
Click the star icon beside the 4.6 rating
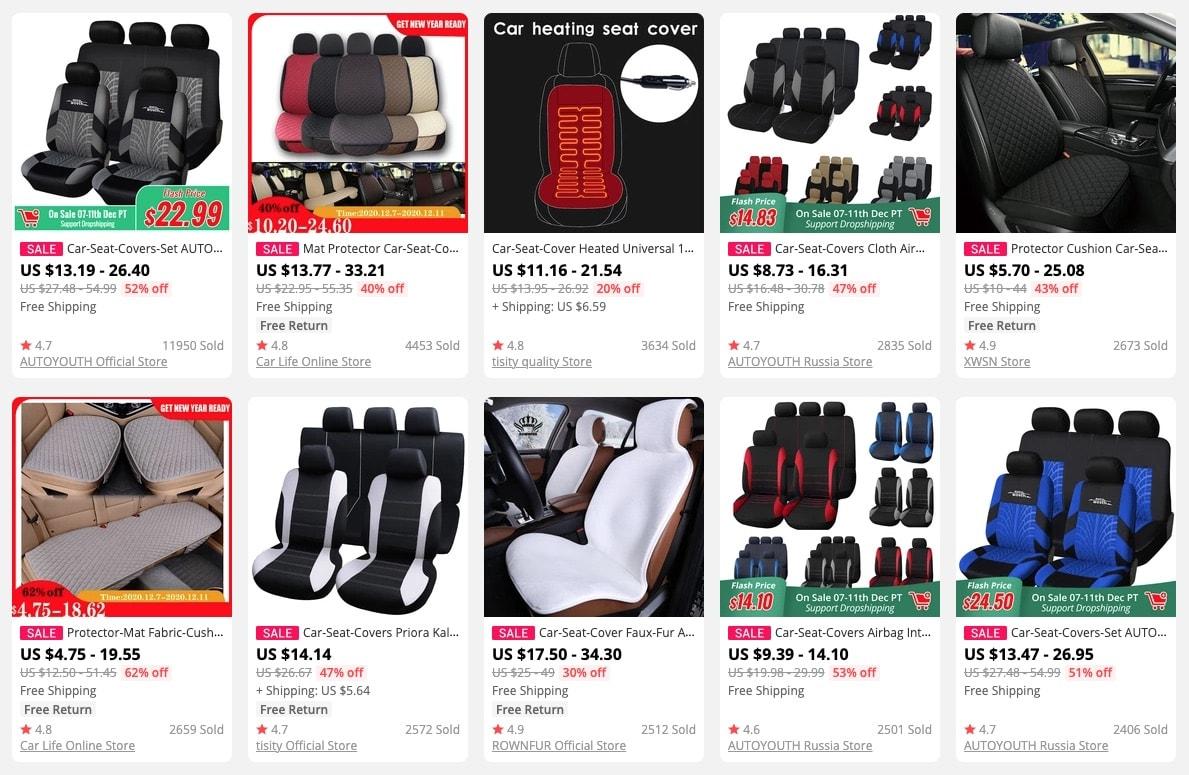(733, 730)
